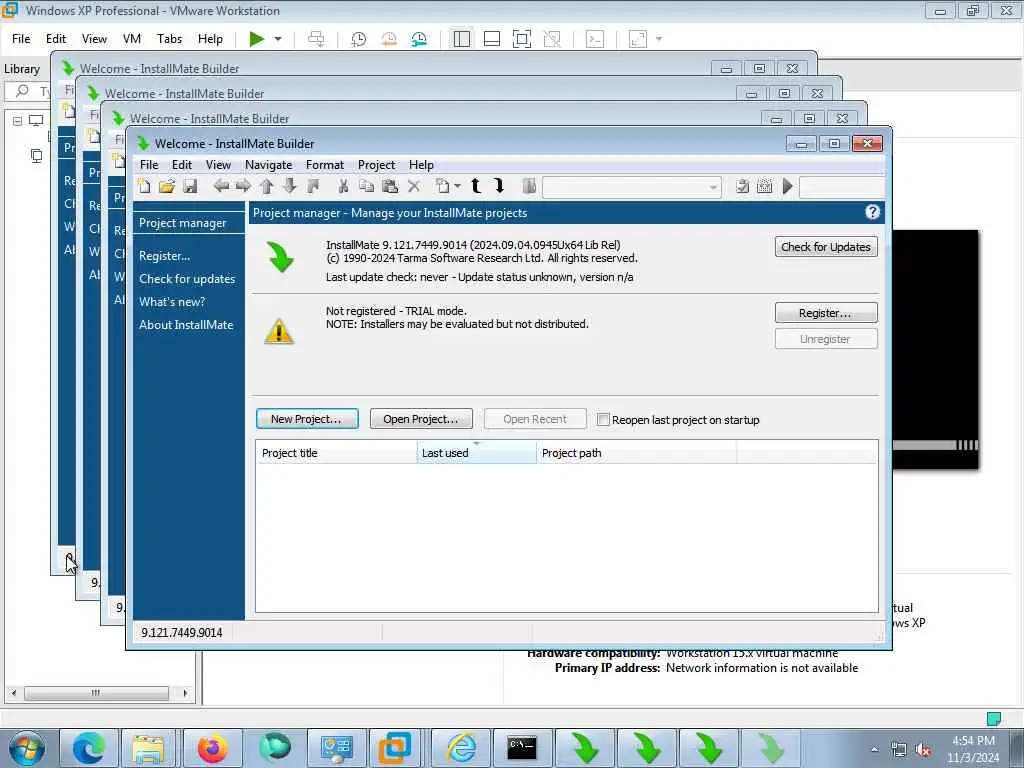
Task: Open the InstallMate Navigate menu
Action: (x=268, y=165)
